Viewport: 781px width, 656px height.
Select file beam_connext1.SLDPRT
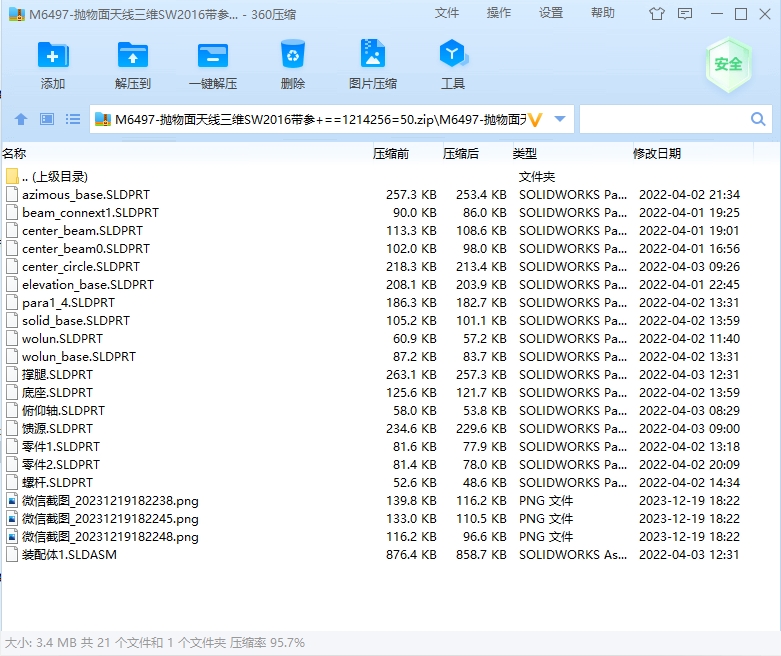point(90,213)
